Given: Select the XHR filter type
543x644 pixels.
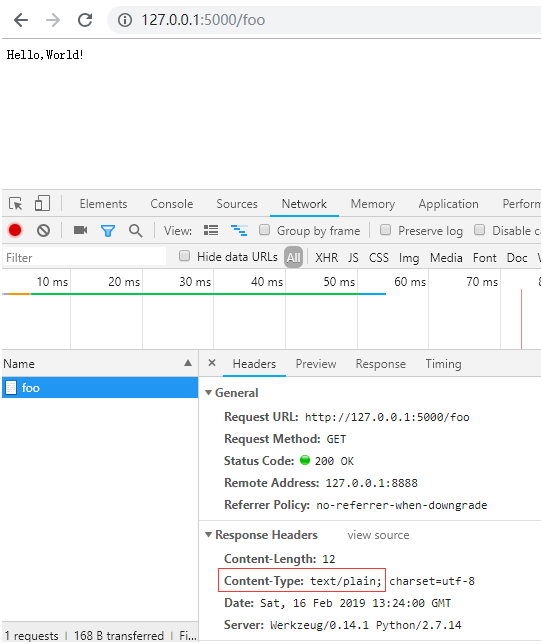Looking at the screenshot, I should tap(327, 258).
